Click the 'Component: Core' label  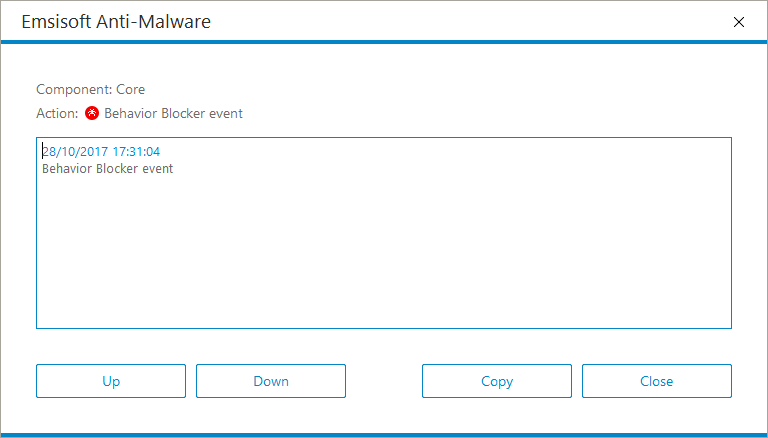tap(91, 90)
